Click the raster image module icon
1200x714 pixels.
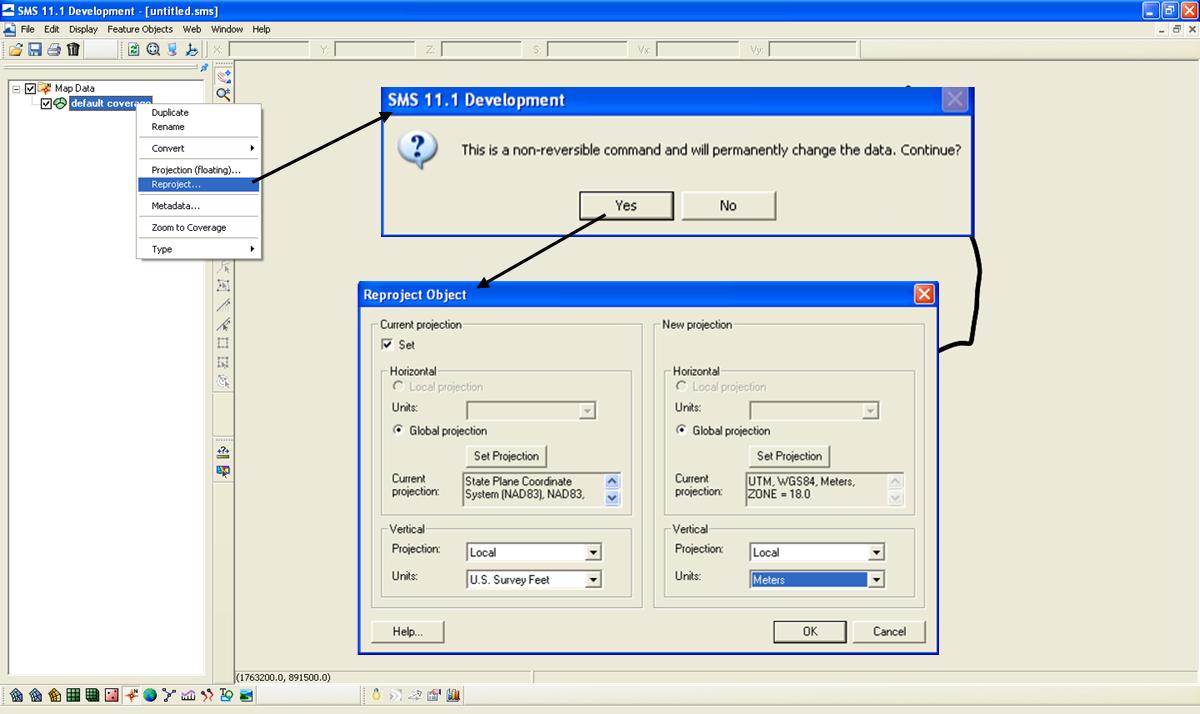tap(246, 695)
